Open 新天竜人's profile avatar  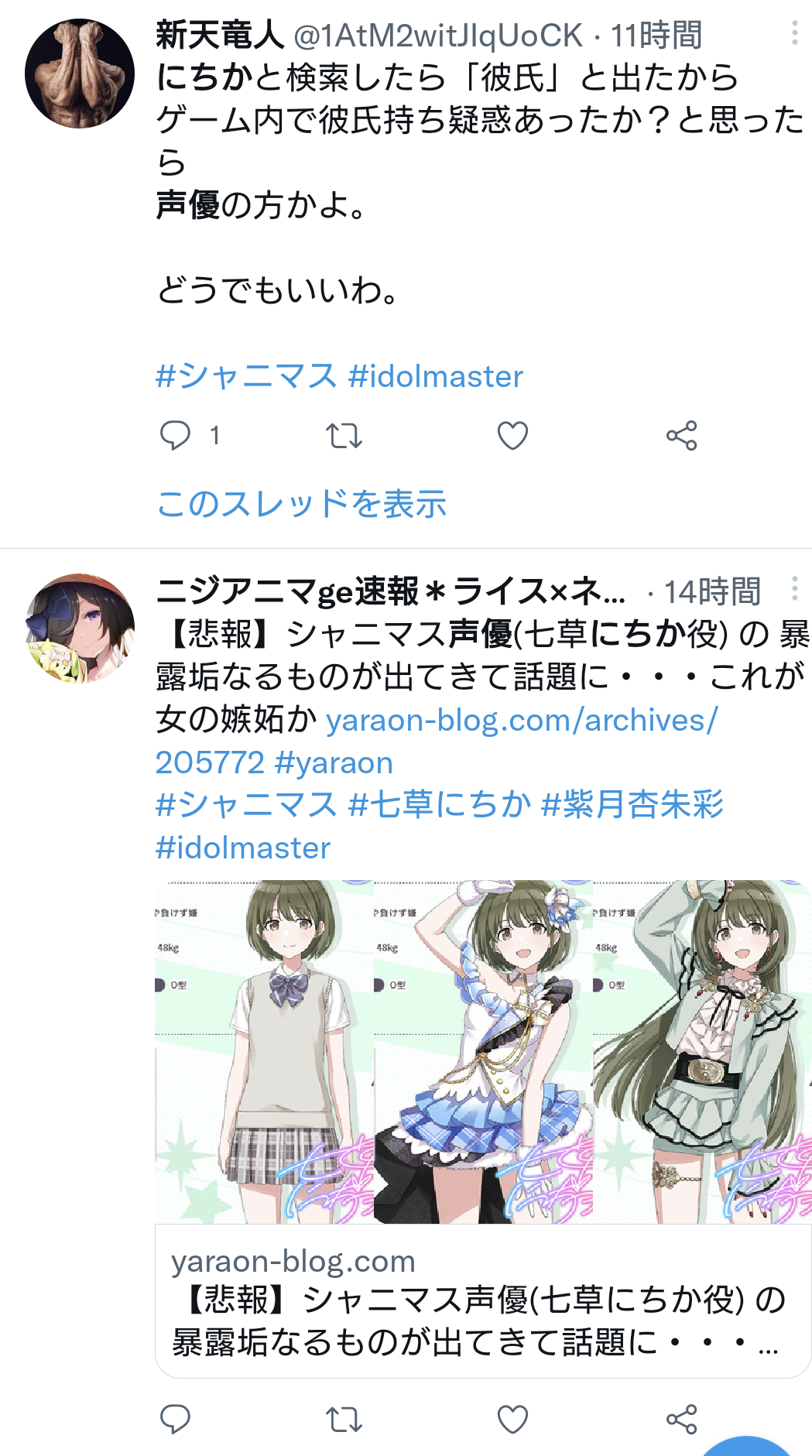[x=80, y=74]
